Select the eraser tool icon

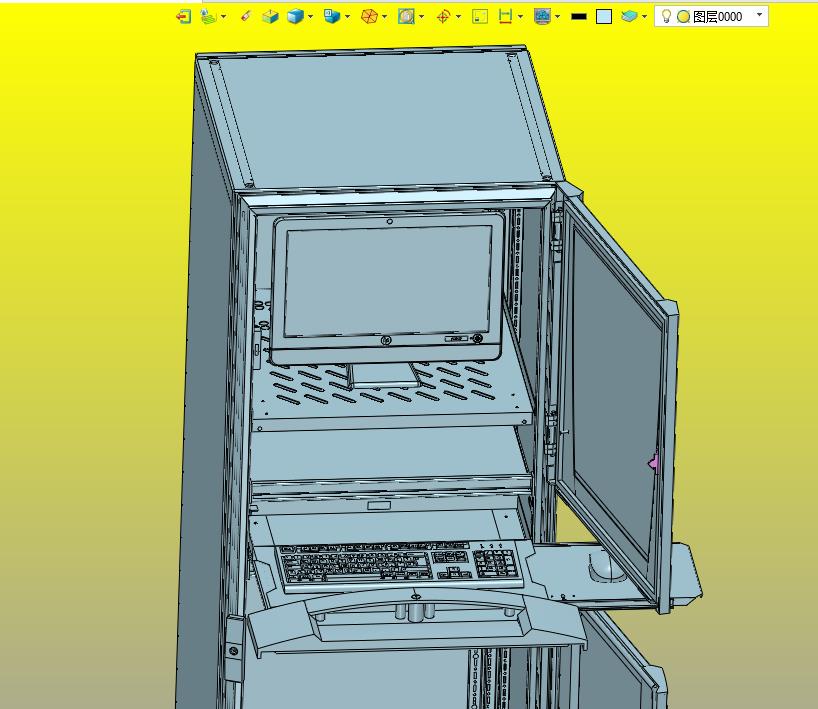[x=246, y=17]
